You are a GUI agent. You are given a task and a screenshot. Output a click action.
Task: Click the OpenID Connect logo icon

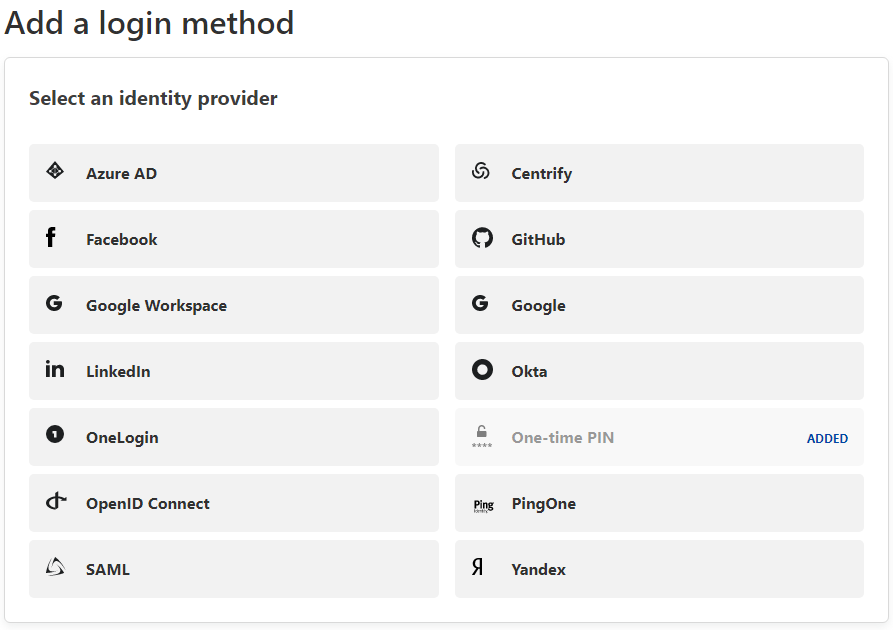pyautogui.click(x=56, y=501)
